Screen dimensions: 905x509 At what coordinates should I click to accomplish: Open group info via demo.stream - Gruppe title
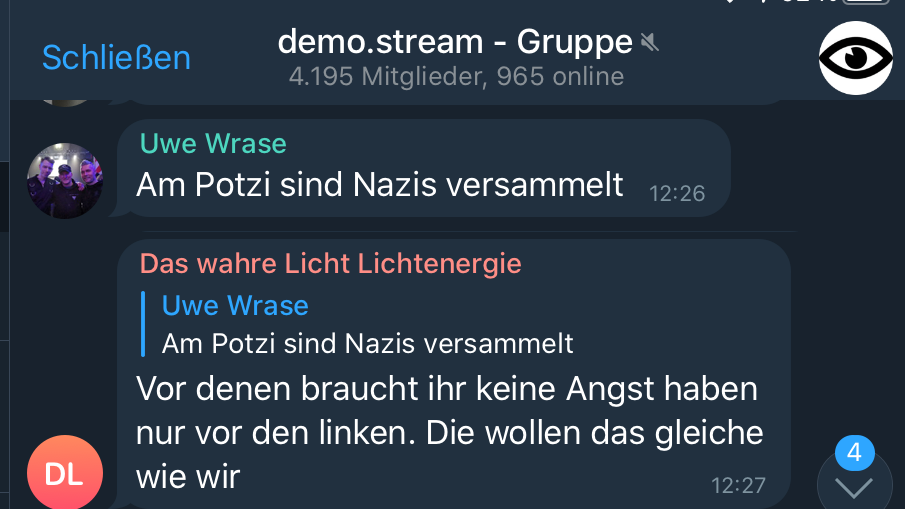455,42
